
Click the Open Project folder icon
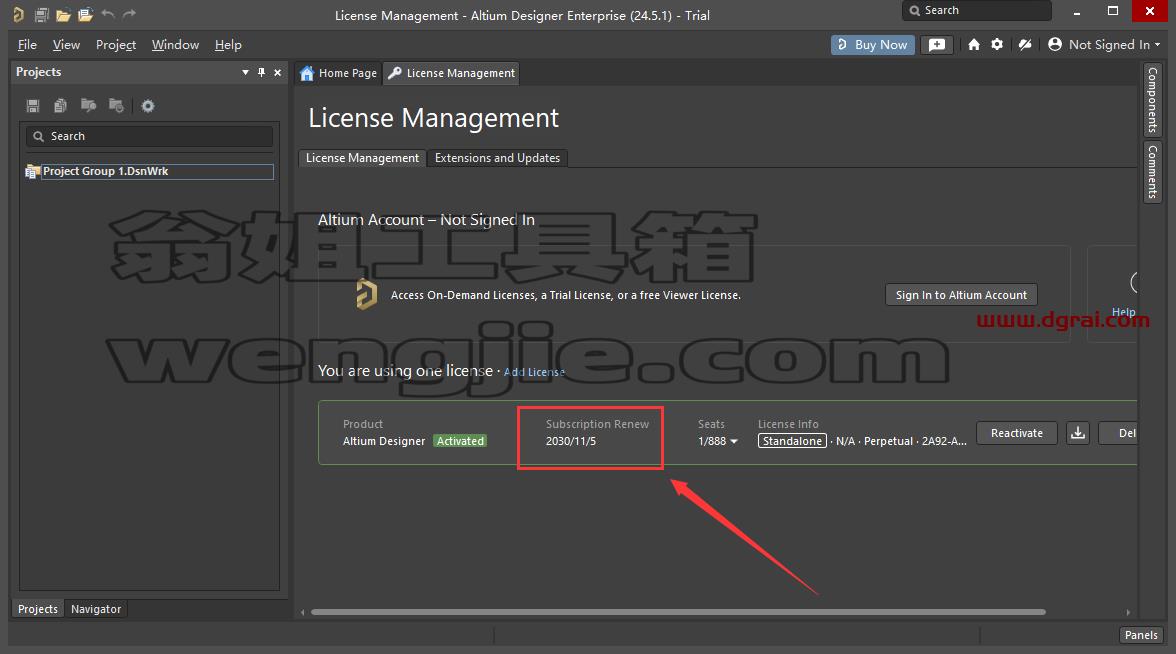click(86, 14)
